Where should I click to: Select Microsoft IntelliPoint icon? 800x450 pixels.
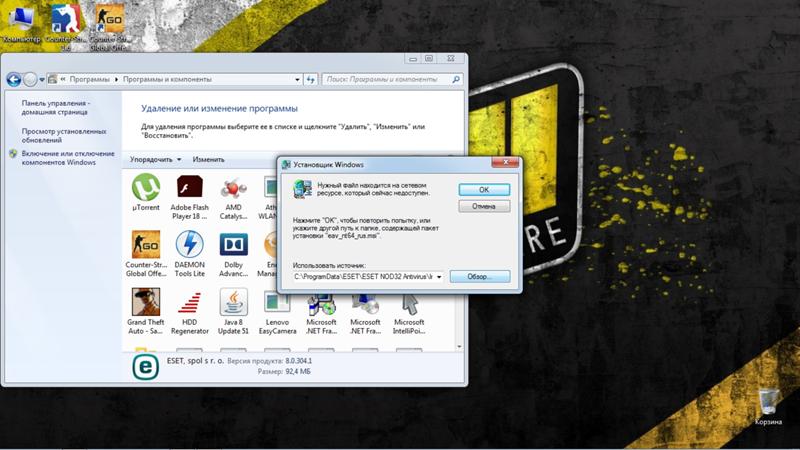[x=409, y=304]
